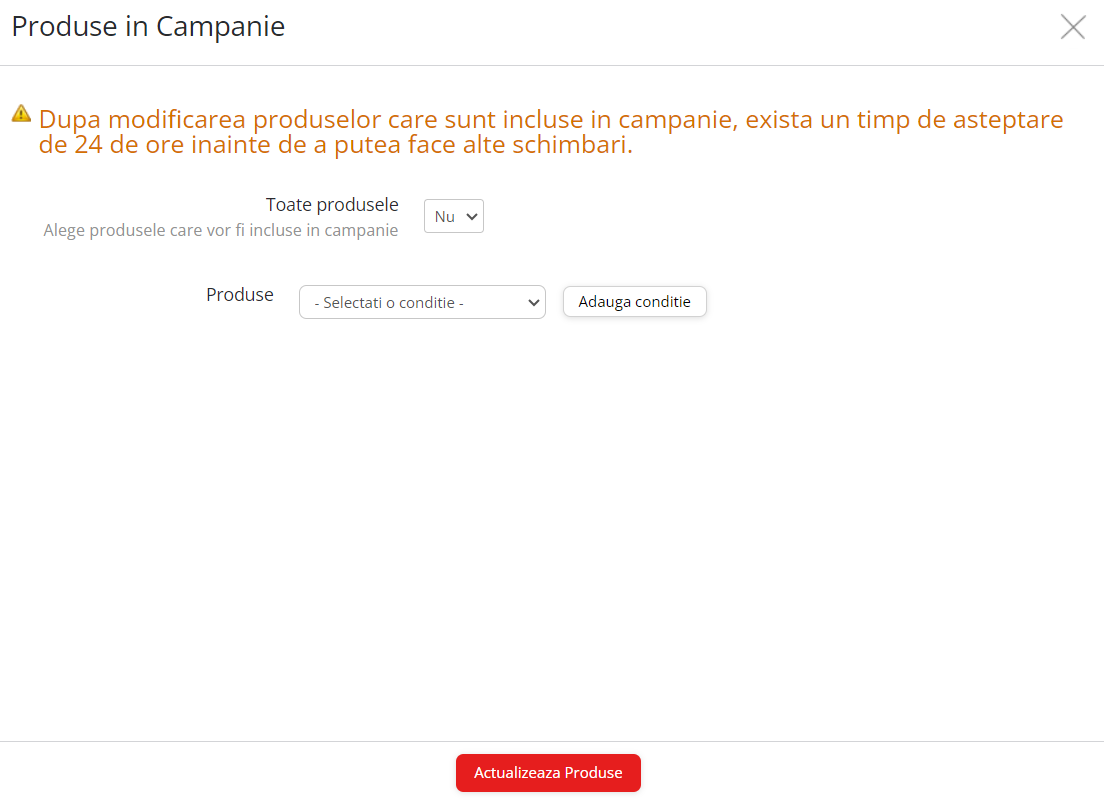Click the chevron on the condition selector
The height and width of the screenshot is (803, 1104).
click(534, 302)
